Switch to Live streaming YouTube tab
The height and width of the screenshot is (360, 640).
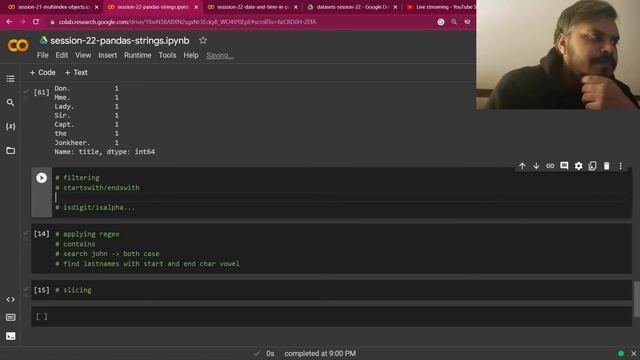coord(442,7)
